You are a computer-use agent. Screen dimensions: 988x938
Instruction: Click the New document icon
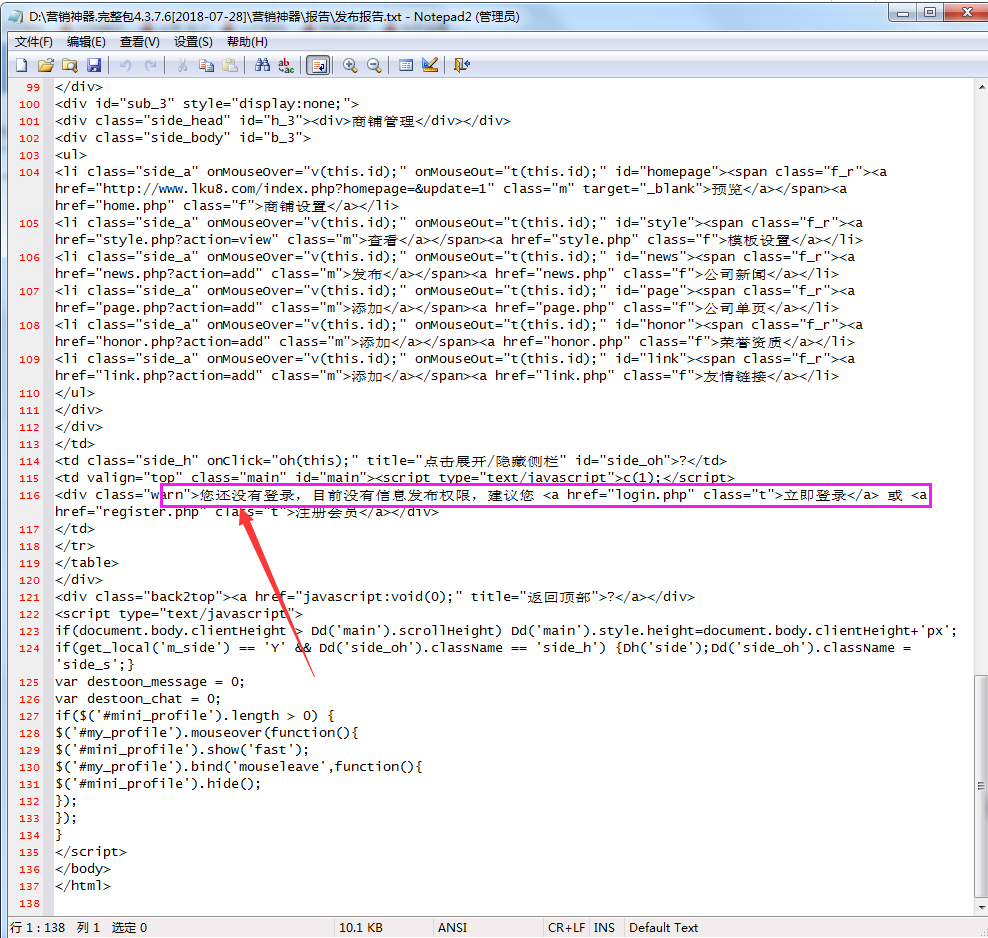pyautogui.click(x=21, y=65)
